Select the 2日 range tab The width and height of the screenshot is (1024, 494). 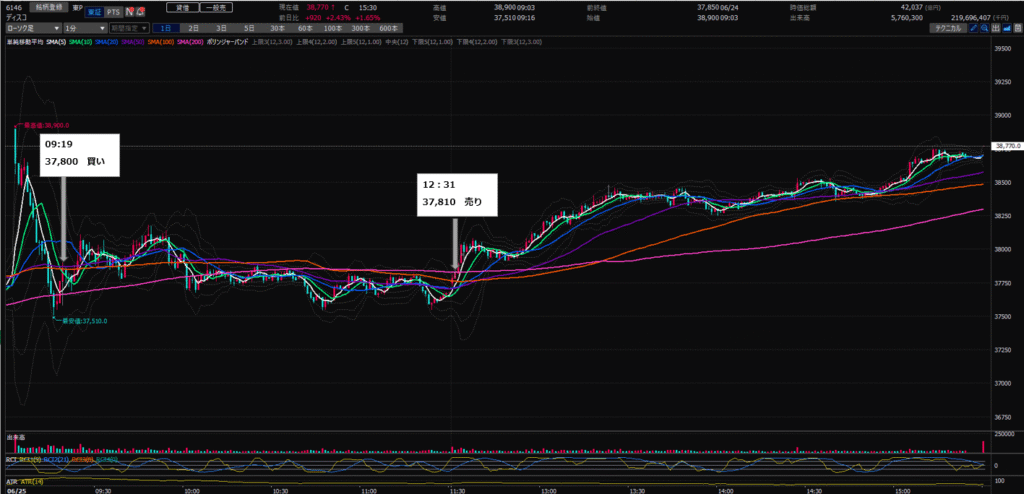click(193, 29)
